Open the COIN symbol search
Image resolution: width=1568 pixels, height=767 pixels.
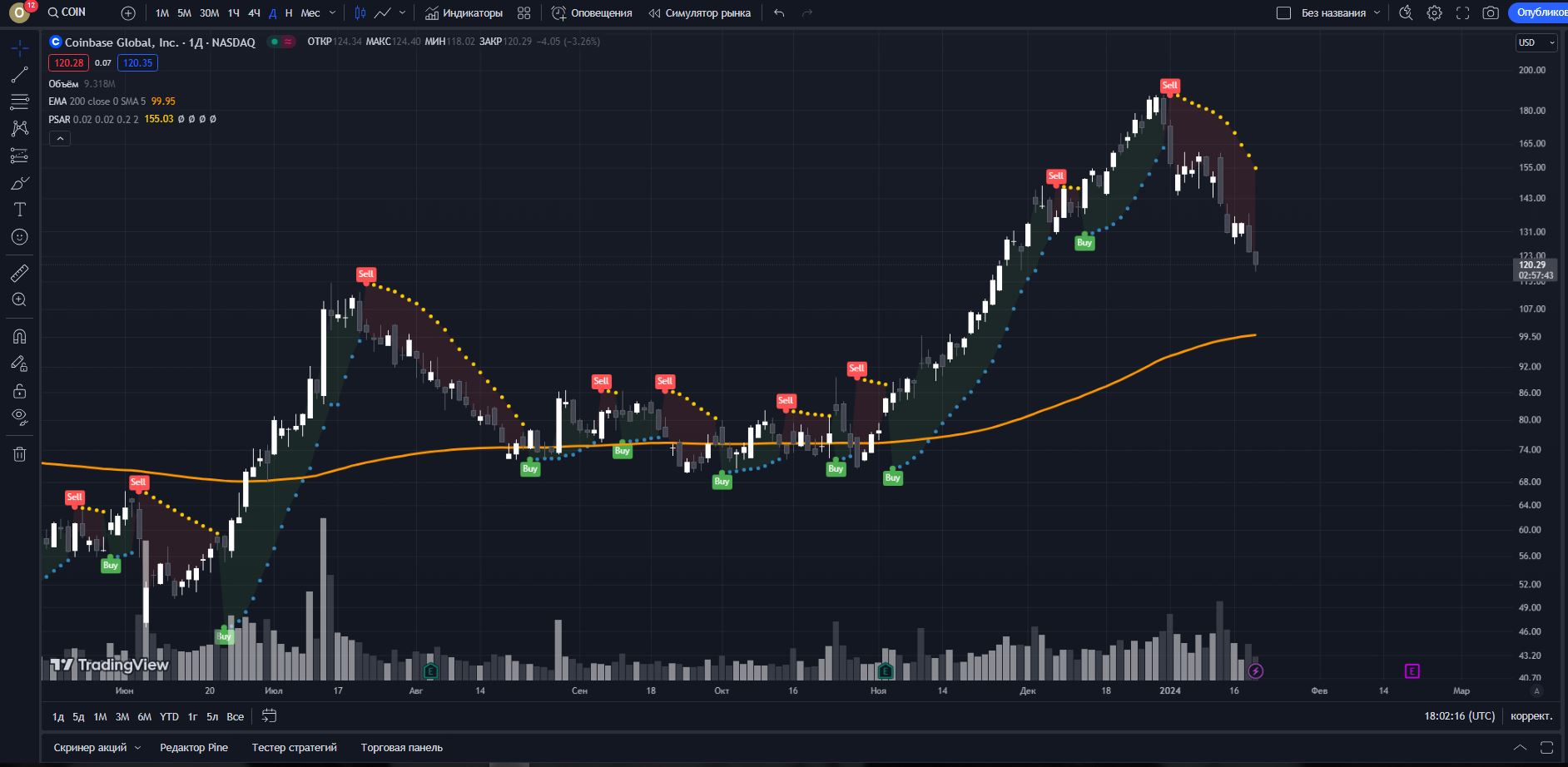(67, 12)
